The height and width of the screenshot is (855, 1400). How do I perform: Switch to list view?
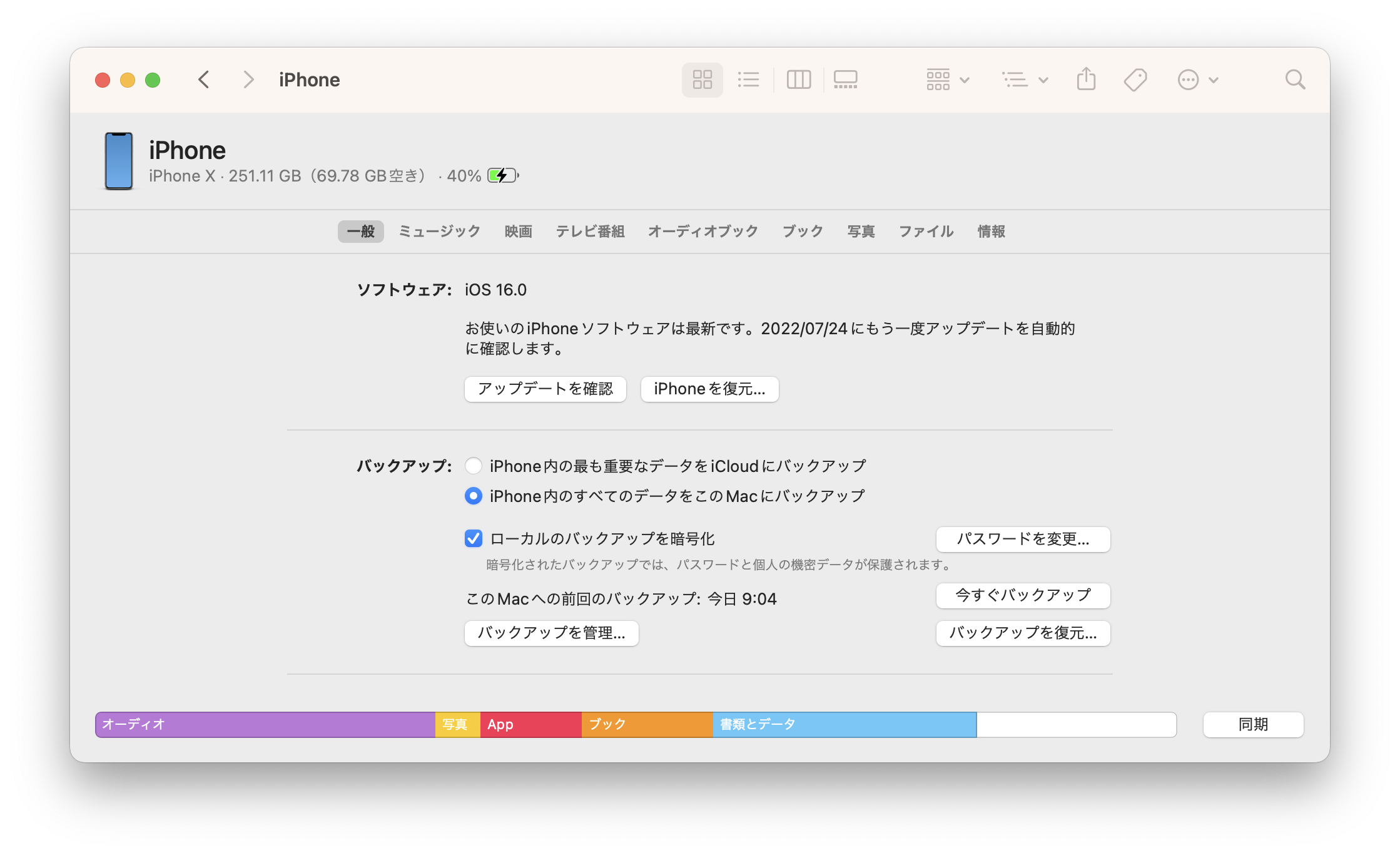point(748,79)
